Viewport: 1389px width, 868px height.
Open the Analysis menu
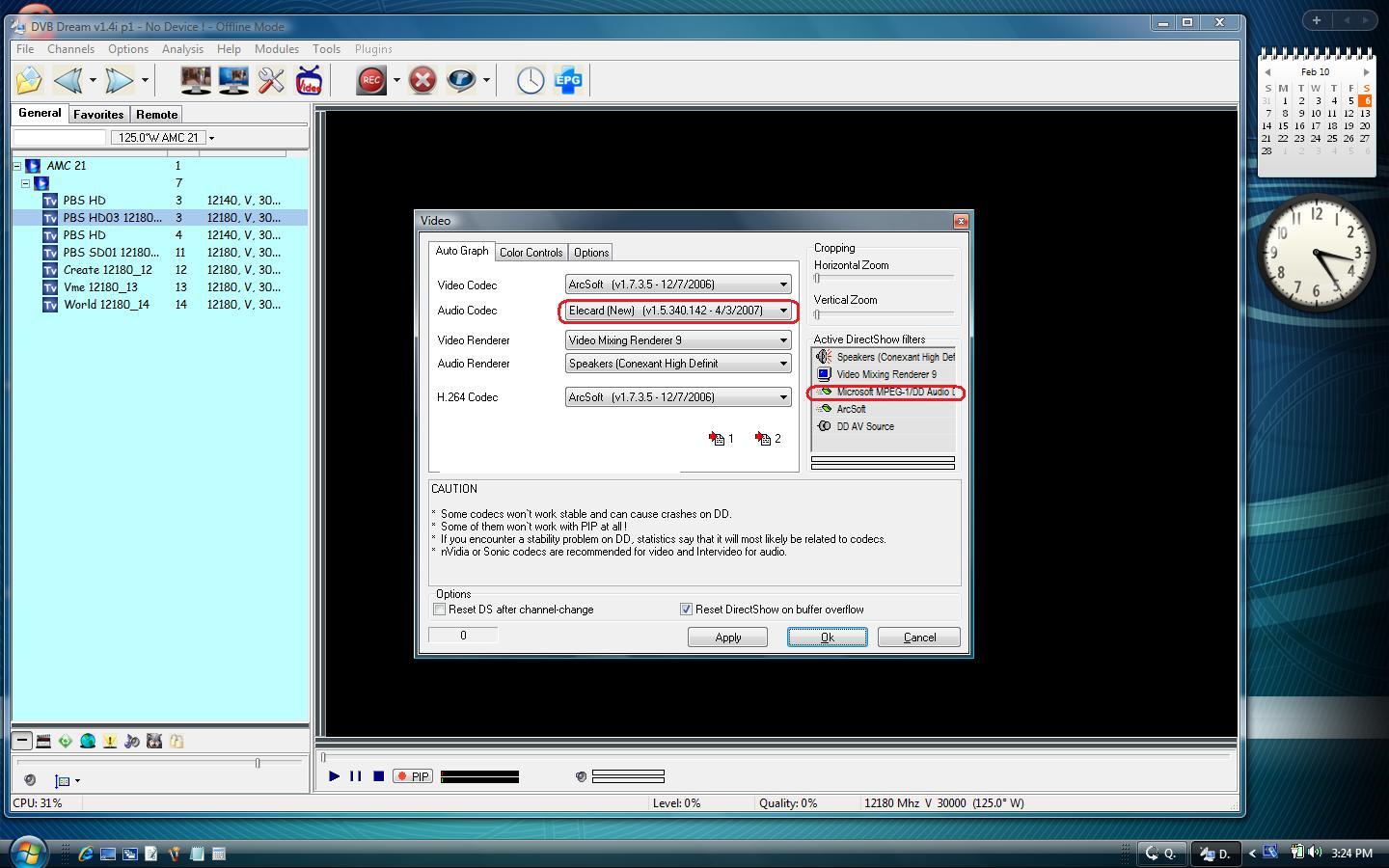click(x=182, y=49)
